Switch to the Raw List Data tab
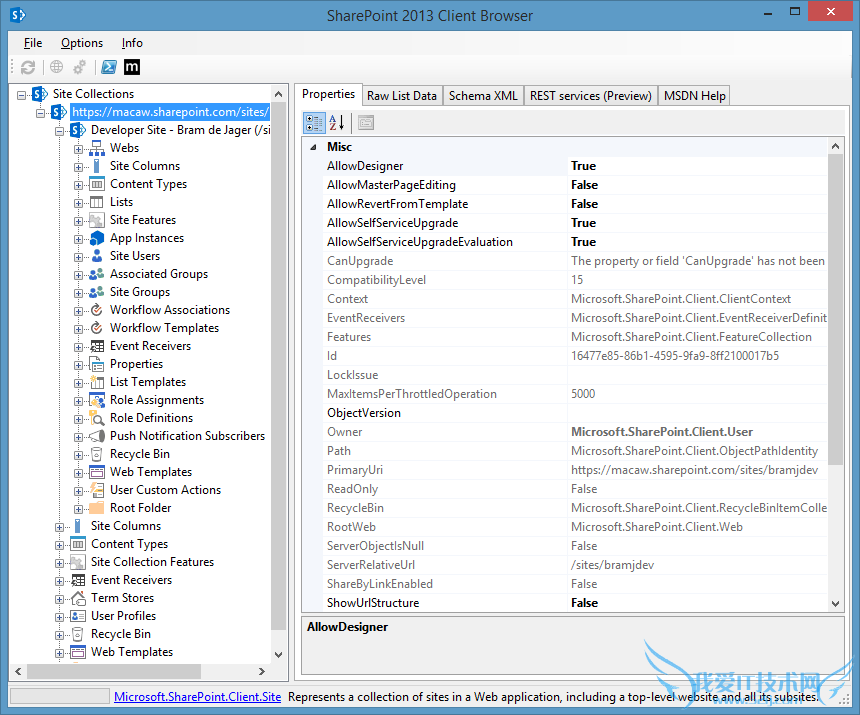 [401, 95]
